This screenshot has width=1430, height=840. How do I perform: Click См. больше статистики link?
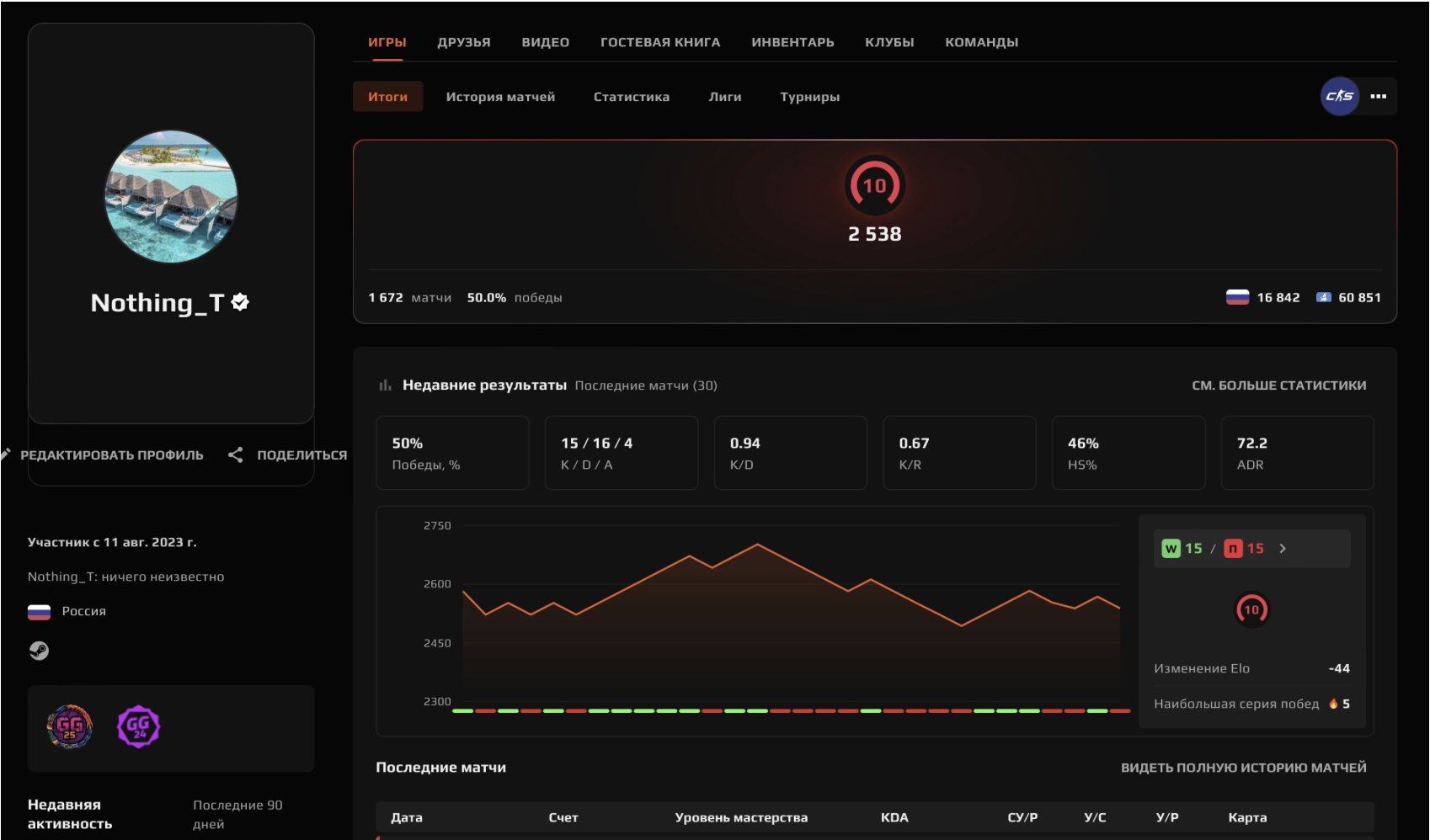(x=1278, y=385)
